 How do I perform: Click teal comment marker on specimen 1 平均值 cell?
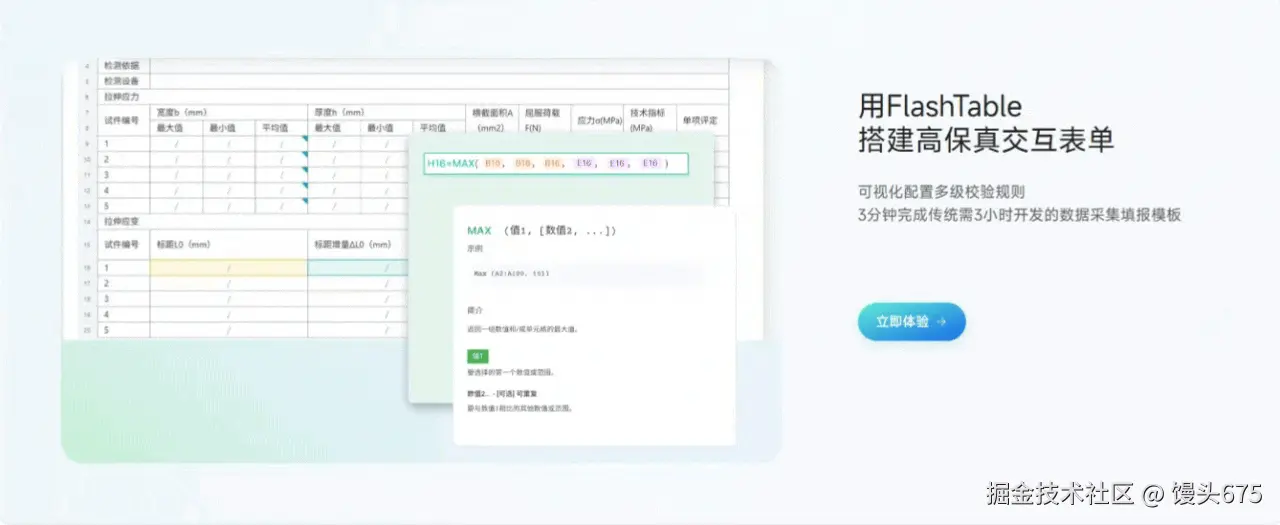coord(303,140)
